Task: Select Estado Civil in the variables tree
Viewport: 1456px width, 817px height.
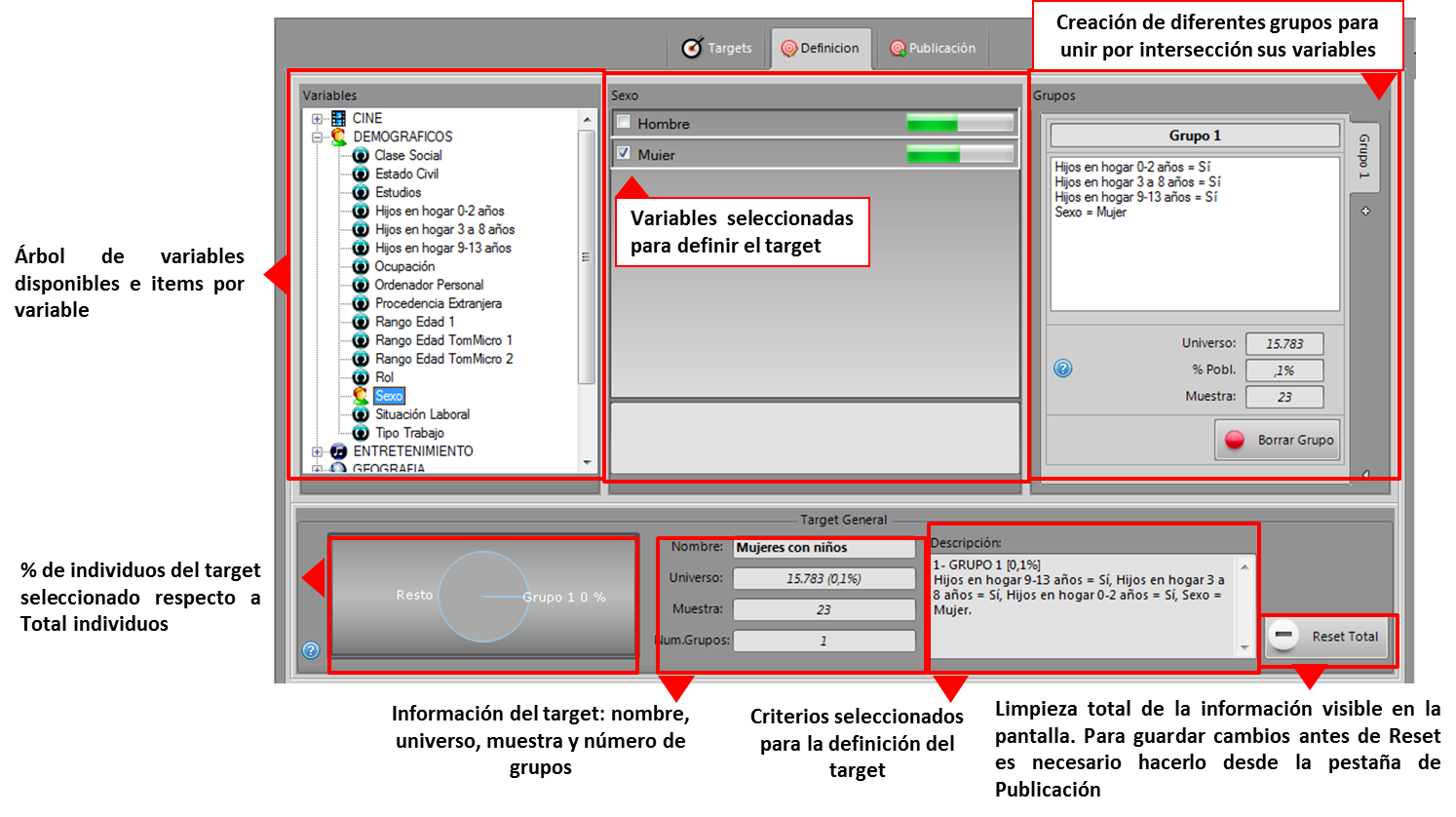Action: 406,174
